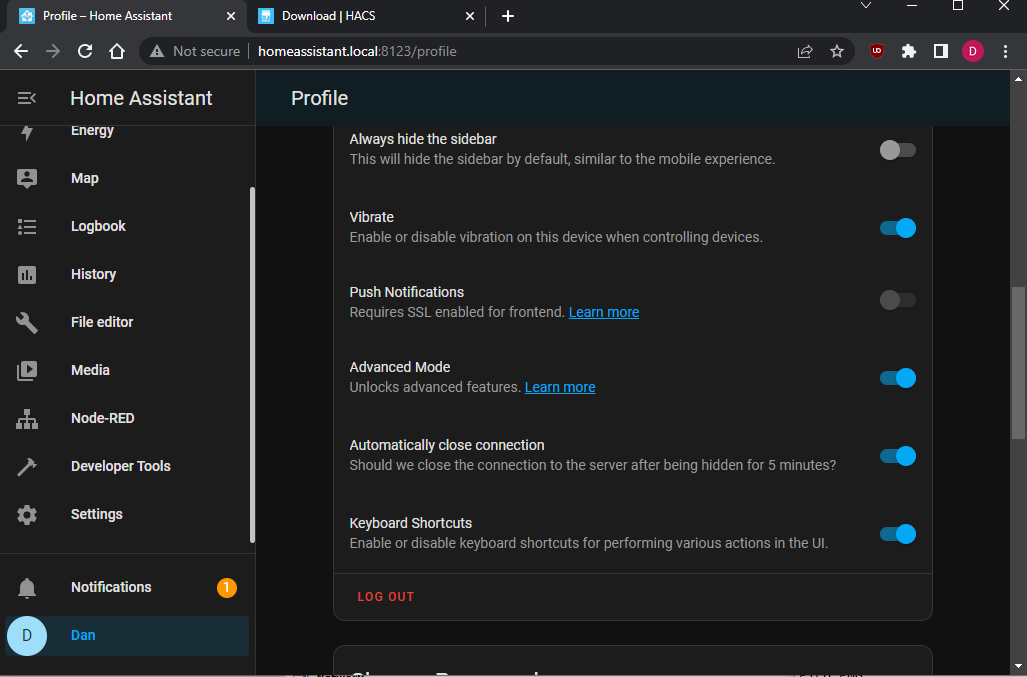This screenshot has height=677, width=1027.
Task: Open Learn more link under Push Notifications
Action: 604,312
